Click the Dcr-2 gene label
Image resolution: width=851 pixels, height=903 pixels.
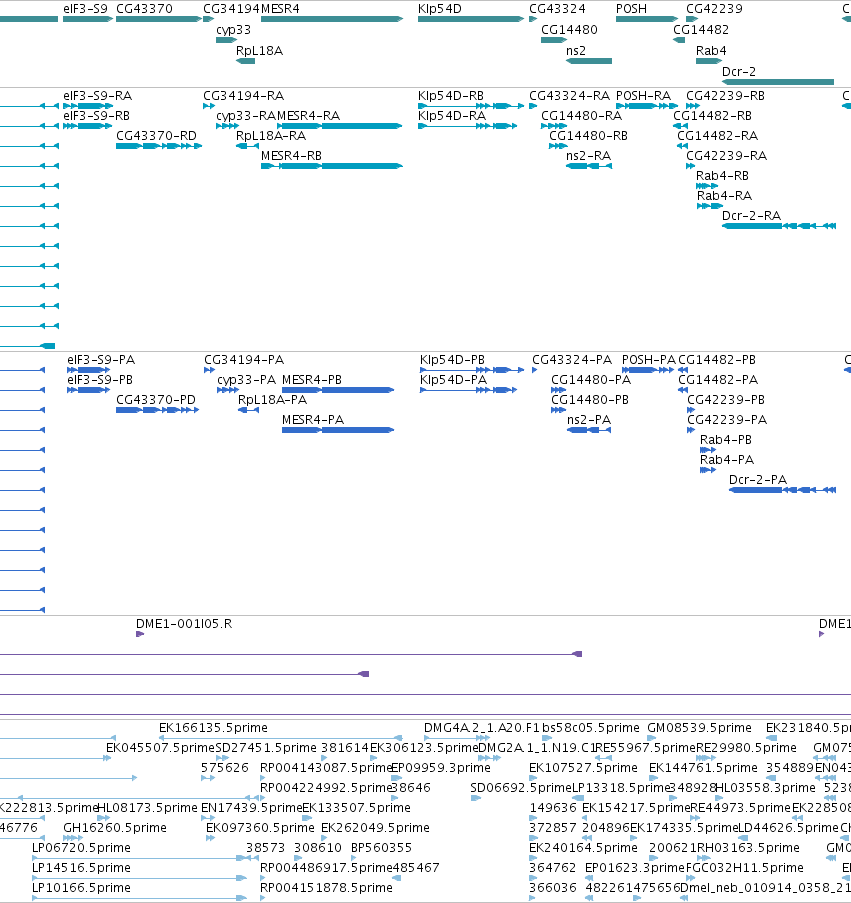pos(739,71)
